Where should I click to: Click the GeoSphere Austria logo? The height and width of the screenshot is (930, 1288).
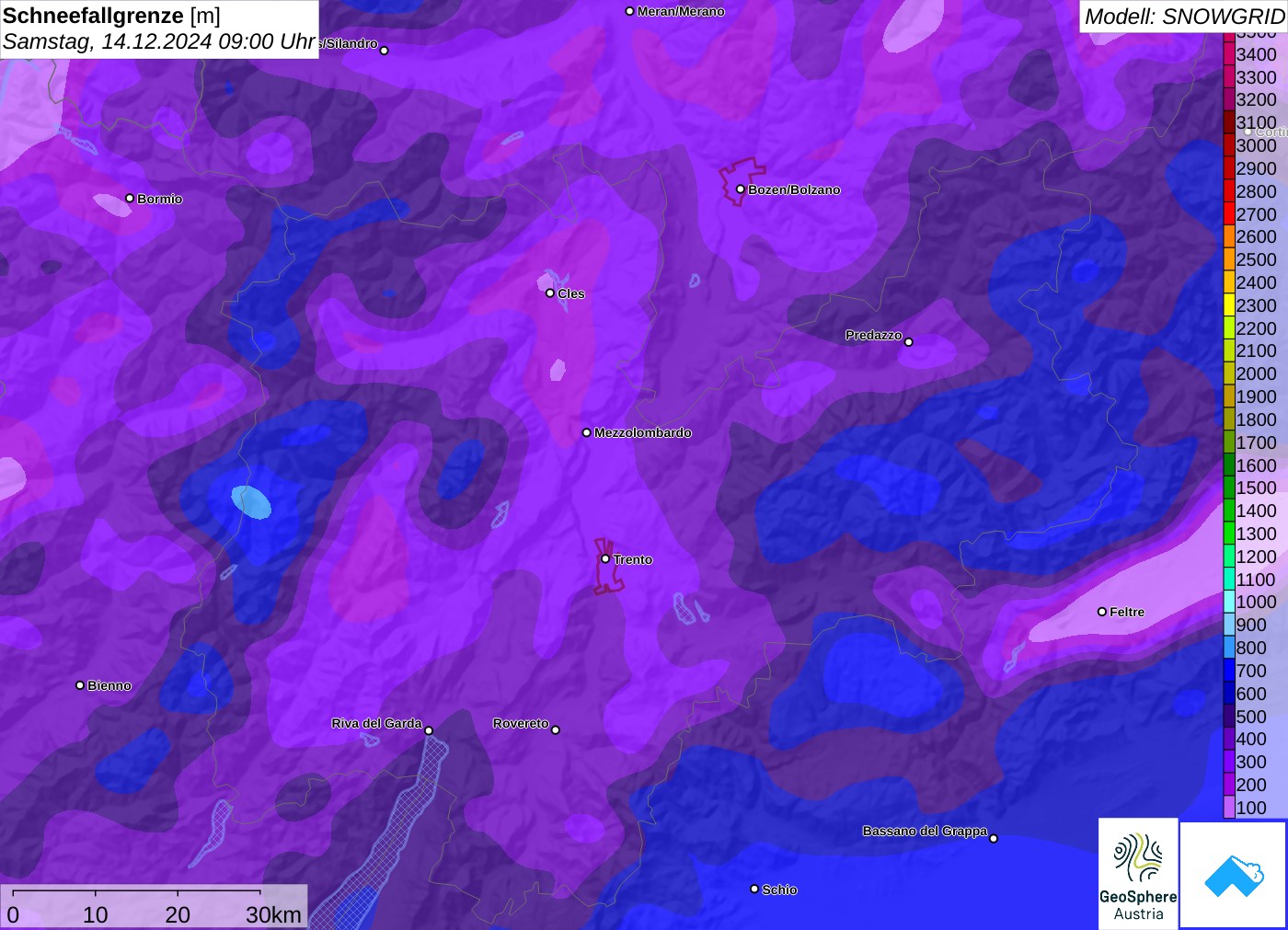[1138, 874]
